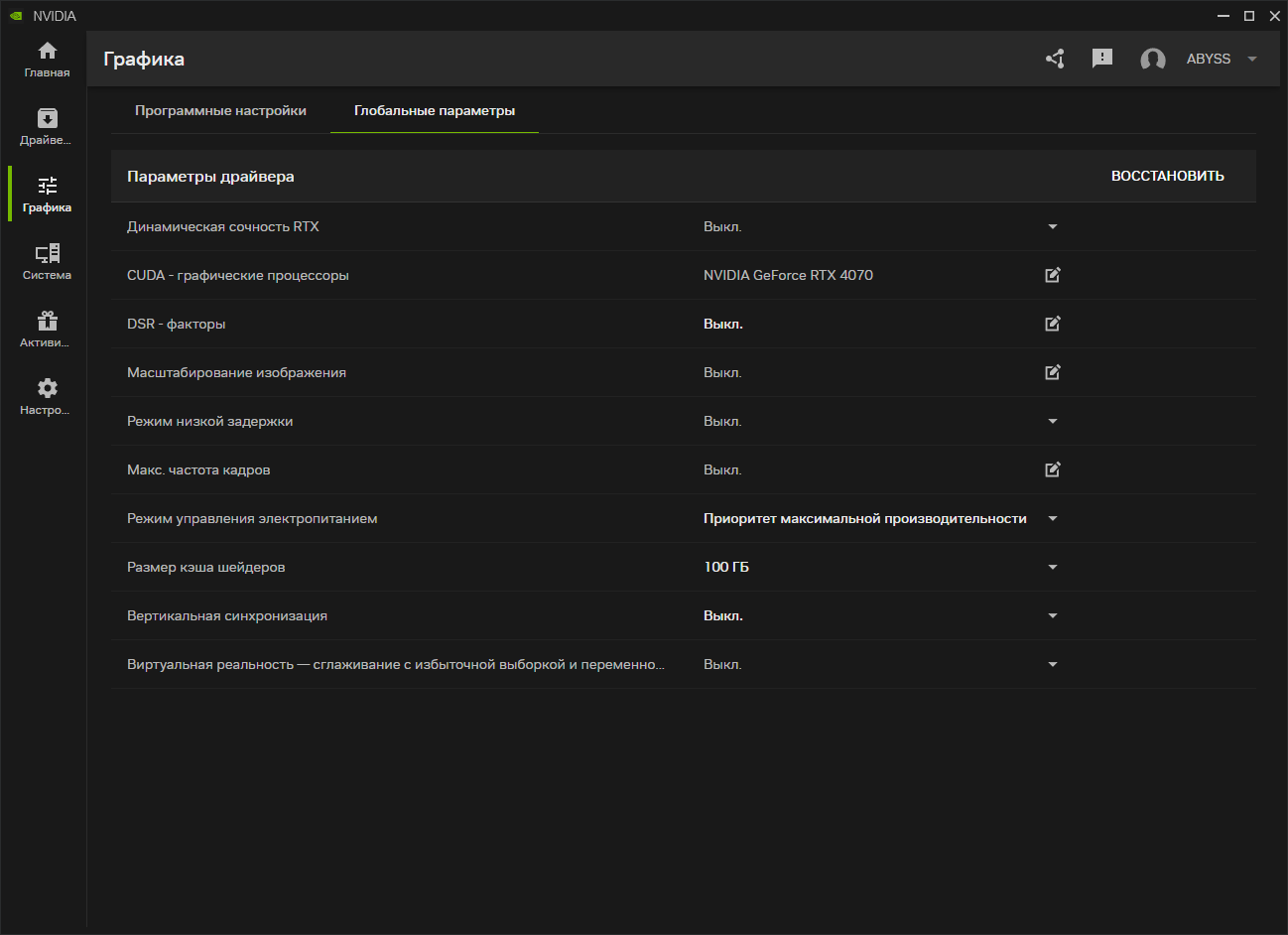Image resolution: width=1288 pixels, height=935 pixels.
Task: Open the Драйверы section in the sidebar
Action: (x=47, y=126)
